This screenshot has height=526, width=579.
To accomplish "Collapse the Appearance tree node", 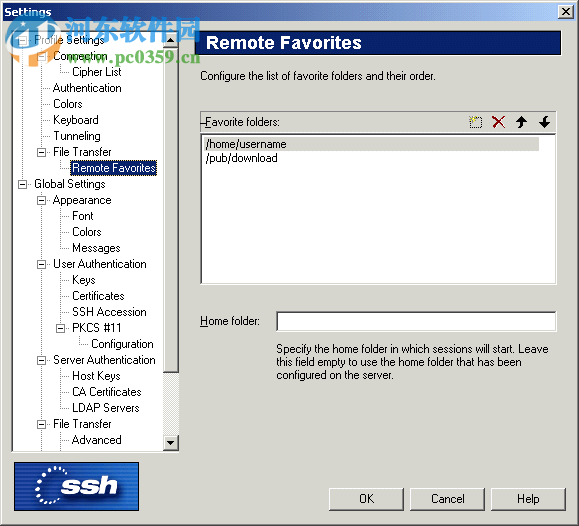I will point(42,200).
